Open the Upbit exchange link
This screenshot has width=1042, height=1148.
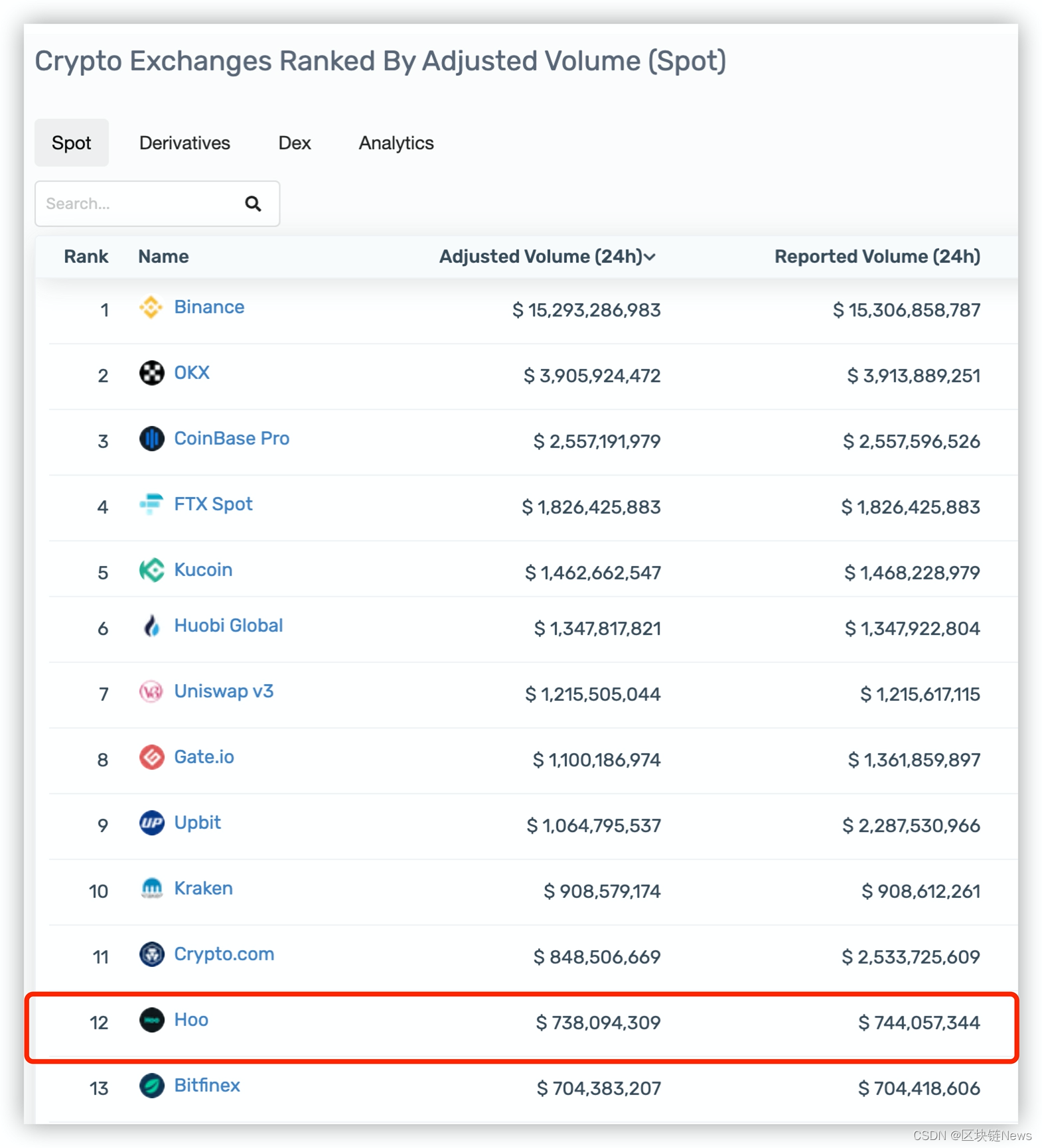point(197,823)
